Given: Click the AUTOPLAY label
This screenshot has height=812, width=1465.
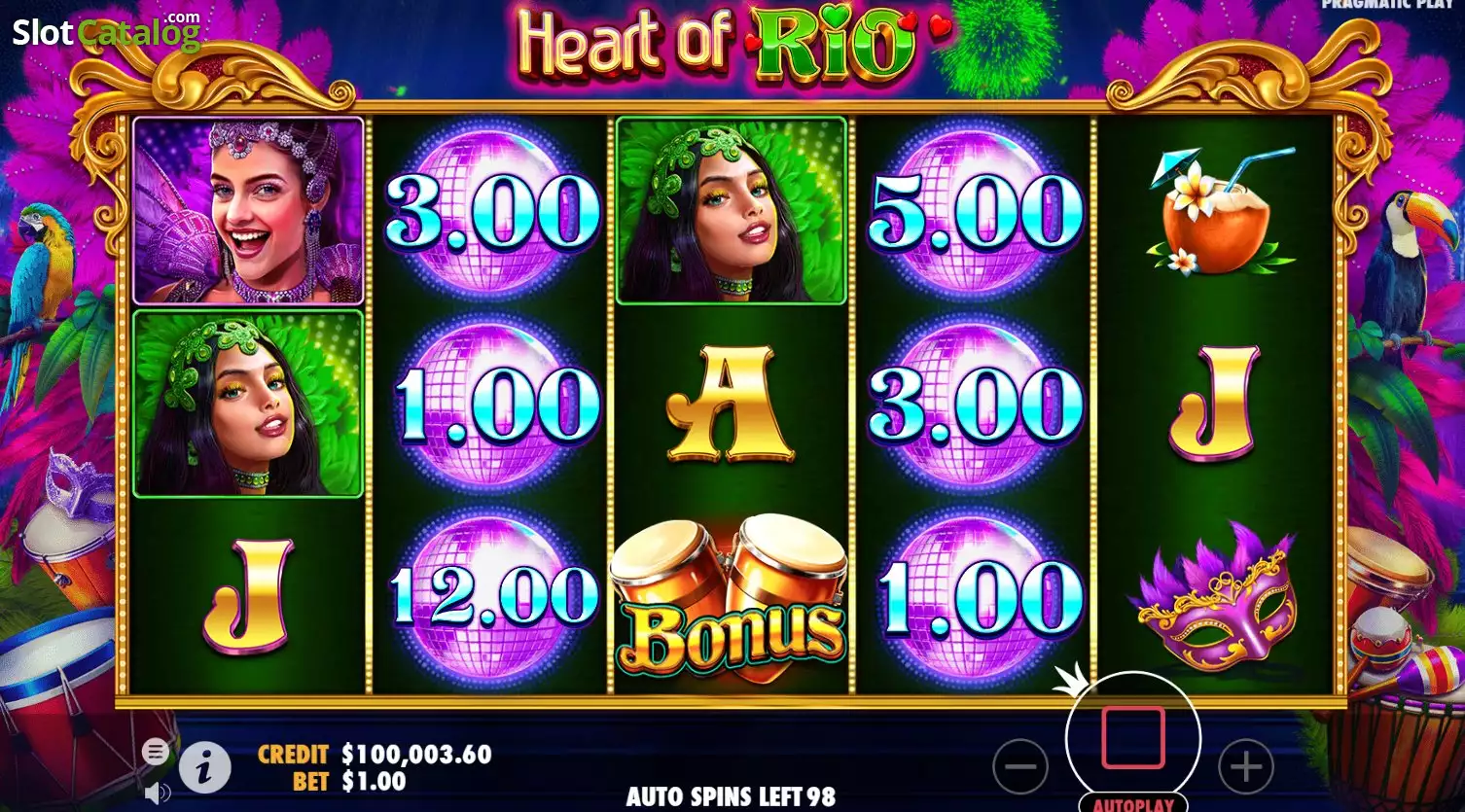Looking at the screenshot, I should [x=1133, y=804].
